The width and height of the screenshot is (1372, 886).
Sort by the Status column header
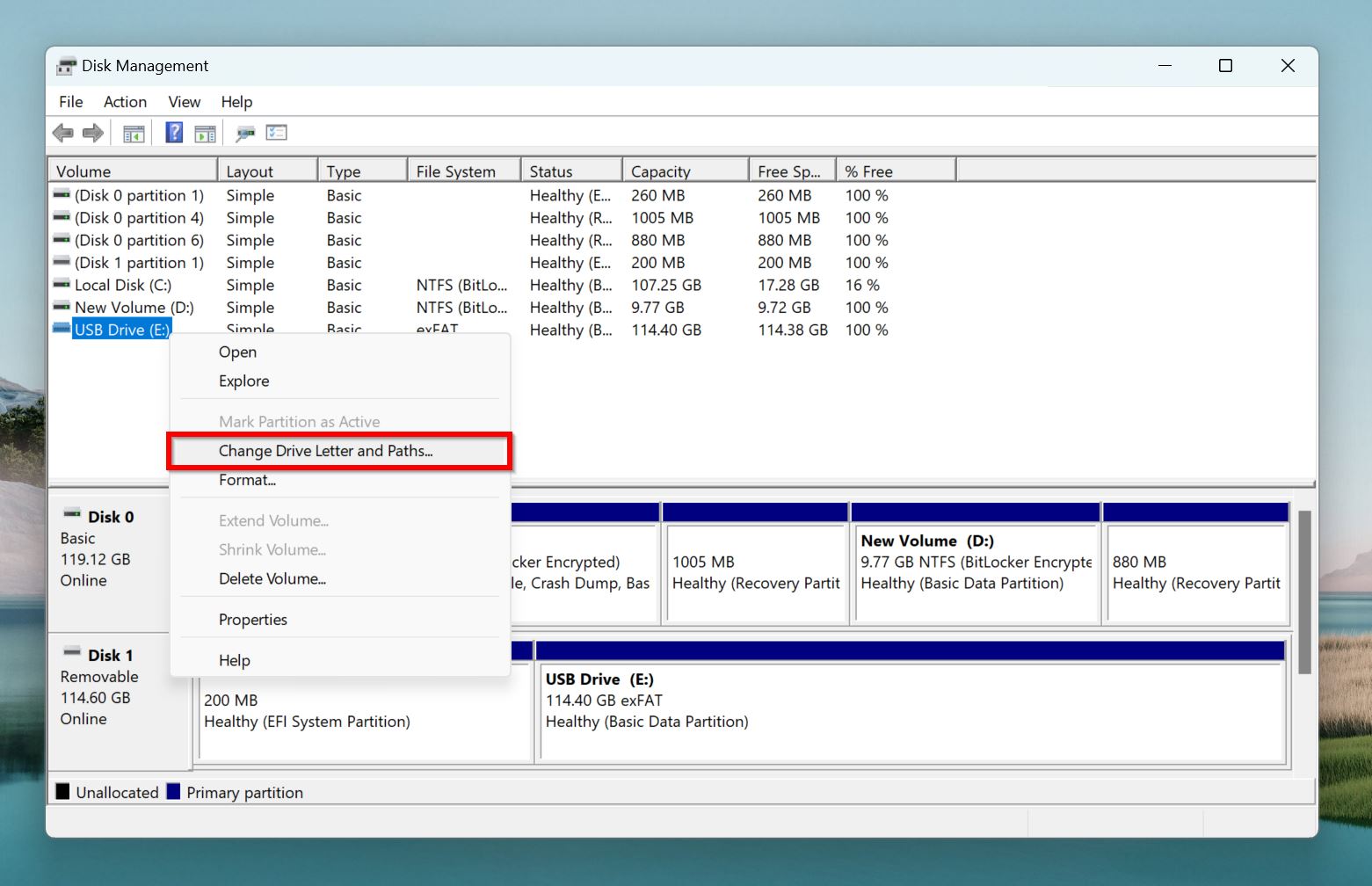tap(571, 171)
